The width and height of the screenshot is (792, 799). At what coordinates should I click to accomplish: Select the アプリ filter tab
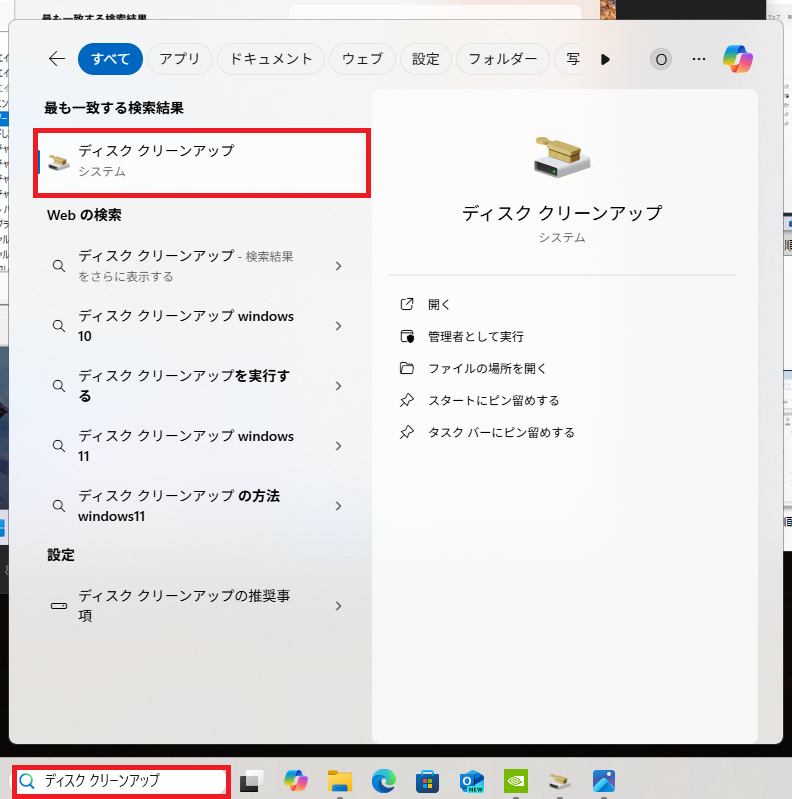point(180,59)
